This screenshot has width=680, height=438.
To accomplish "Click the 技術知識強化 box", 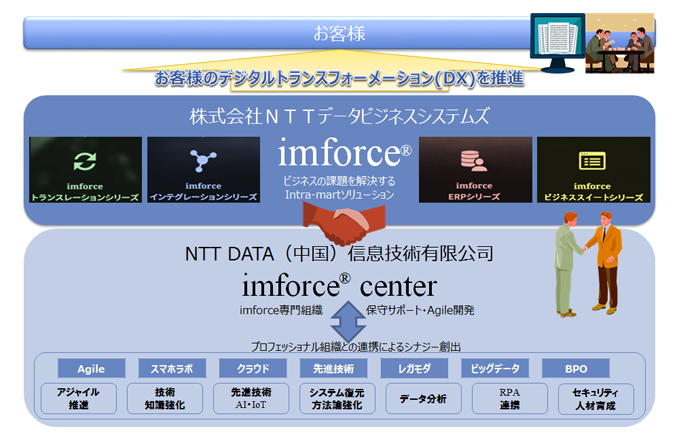I will pyautogui.click(x=165, y=398).
